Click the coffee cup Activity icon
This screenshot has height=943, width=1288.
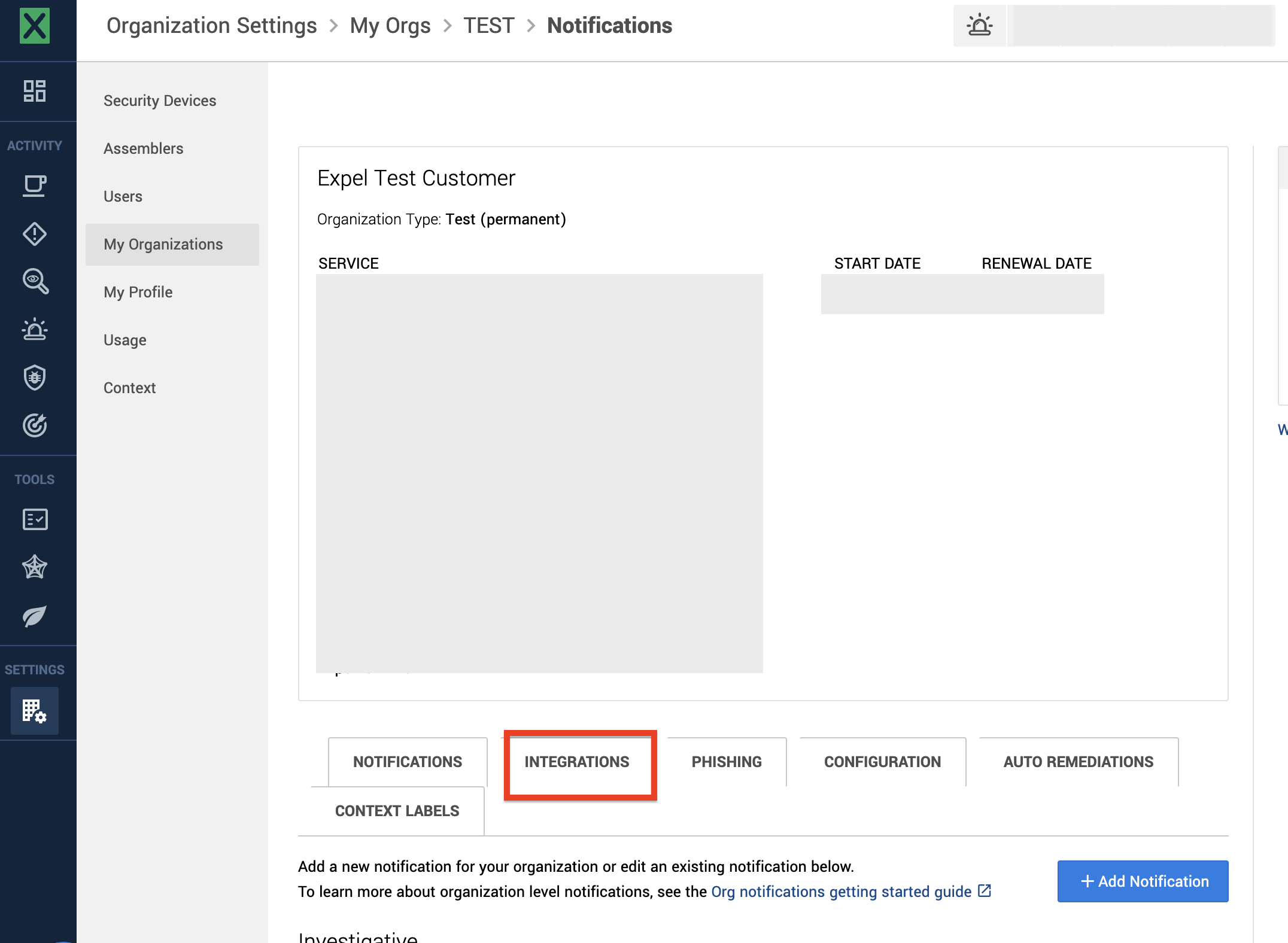(x=35, y=185)
